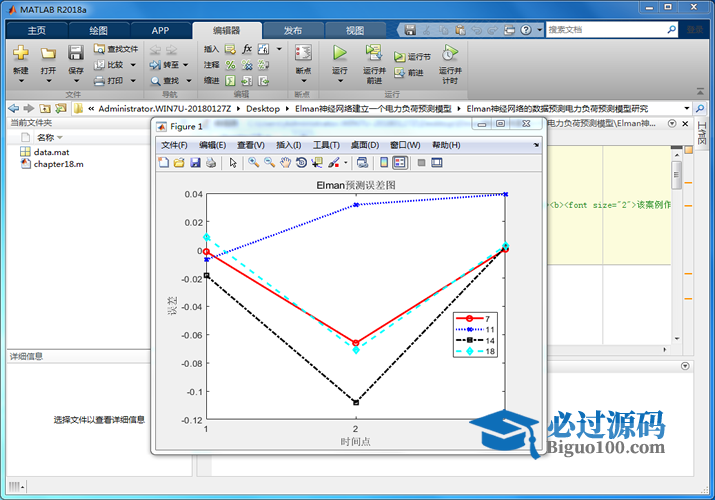Click the Open (打开) folder icon

pos(48,53)
